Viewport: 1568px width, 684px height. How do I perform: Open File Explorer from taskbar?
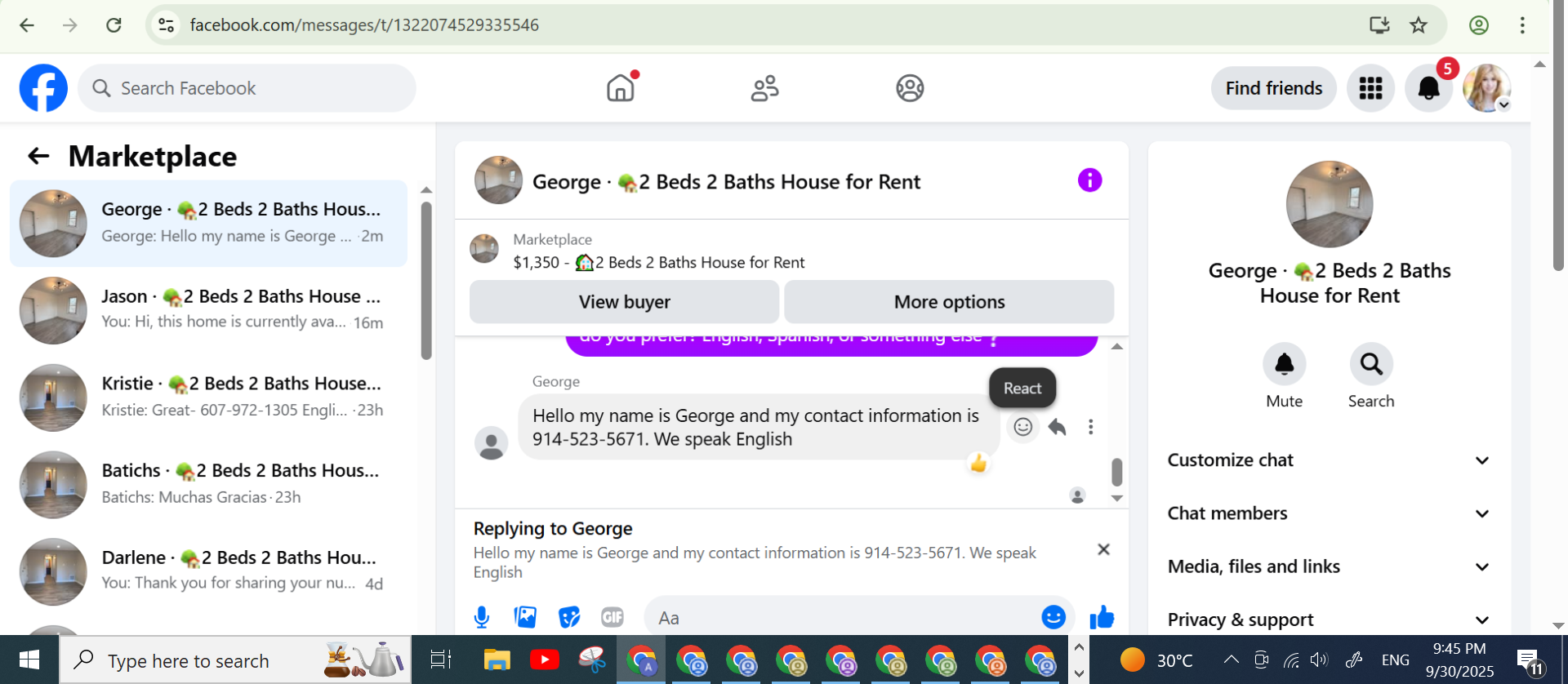(497, 660)
